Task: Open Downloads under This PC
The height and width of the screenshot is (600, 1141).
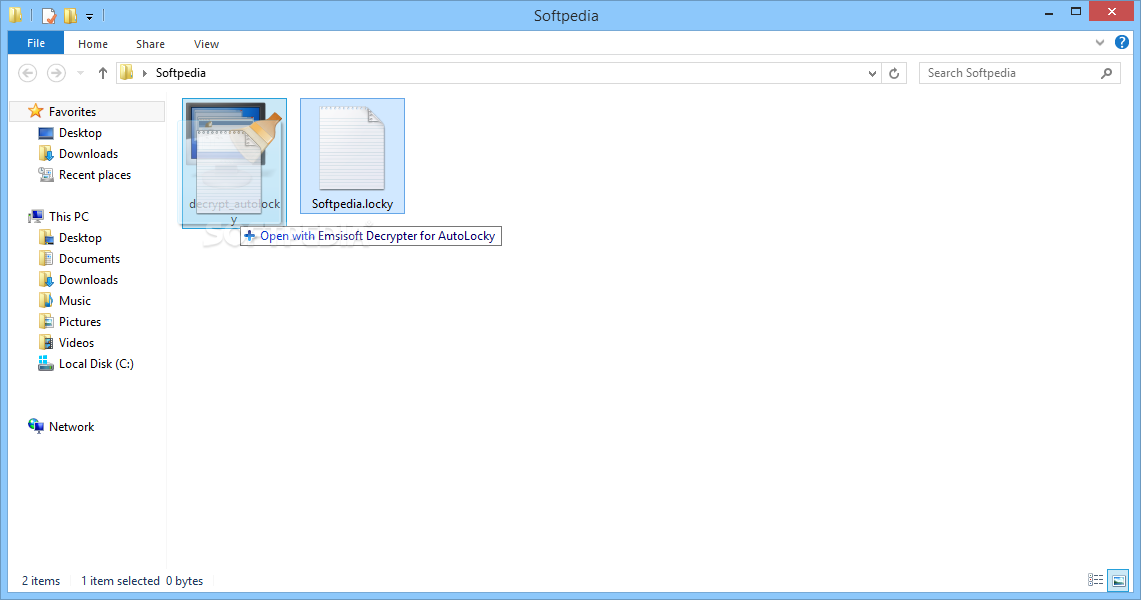Action: pos(88,280)
